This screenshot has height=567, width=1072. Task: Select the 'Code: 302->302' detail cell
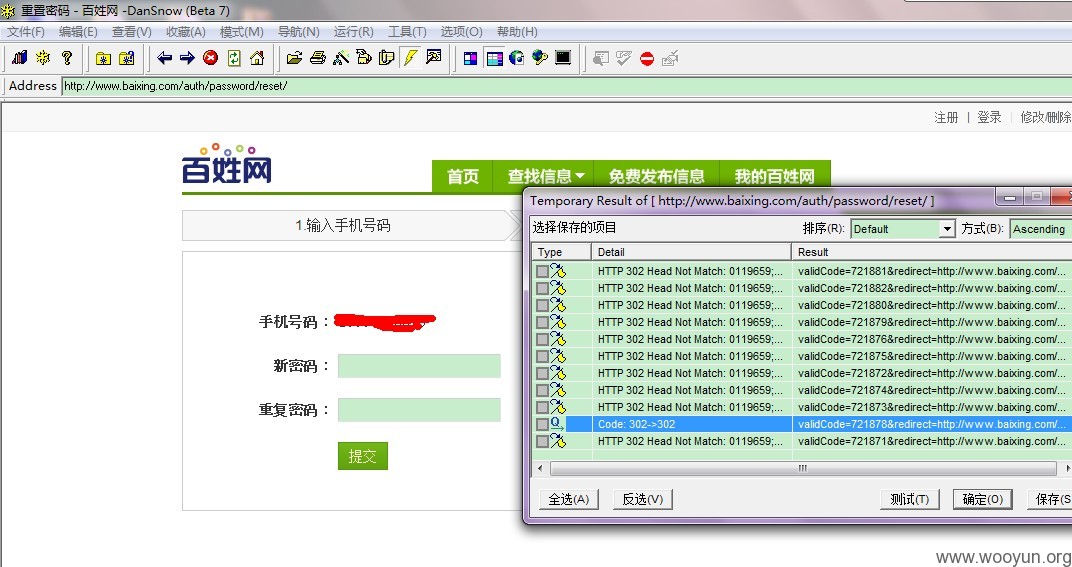pos(692,425)
